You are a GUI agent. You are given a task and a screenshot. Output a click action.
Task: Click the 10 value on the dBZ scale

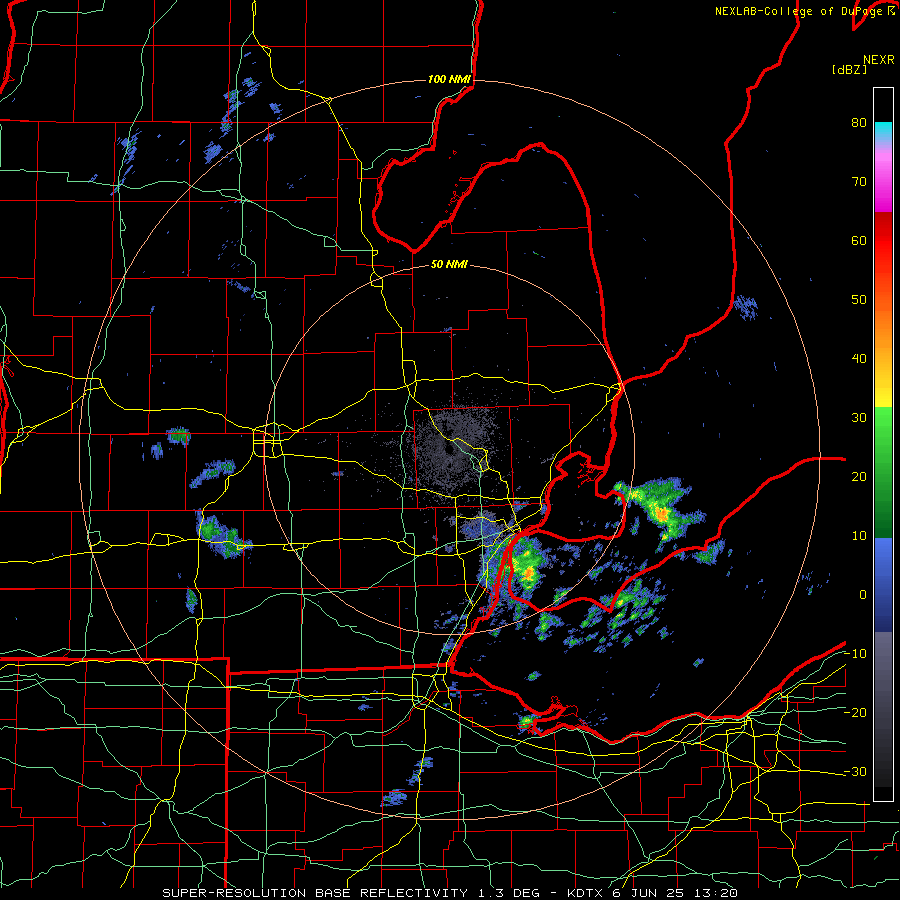click(x=859, y=536)
